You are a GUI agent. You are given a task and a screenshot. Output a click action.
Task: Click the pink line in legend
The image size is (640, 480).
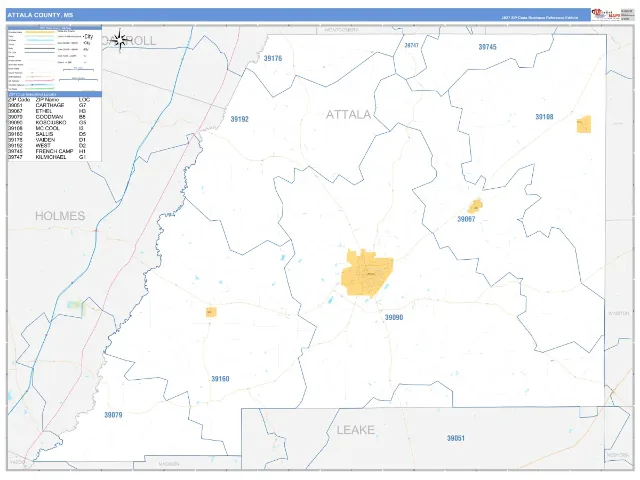pyautogui.click(x=40, y=80)
